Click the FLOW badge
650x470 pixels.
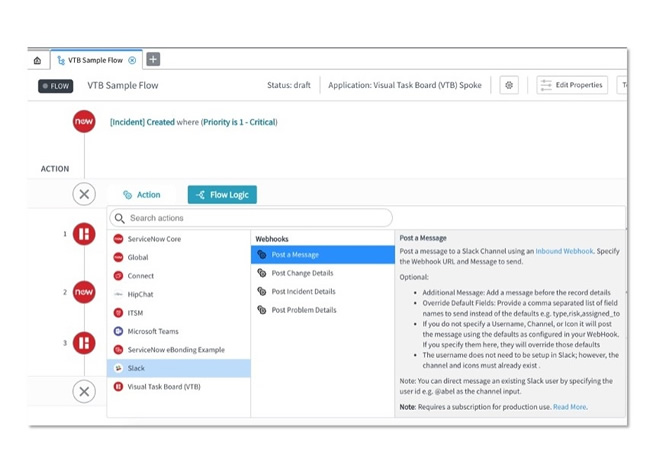click(x=56, y=86)
